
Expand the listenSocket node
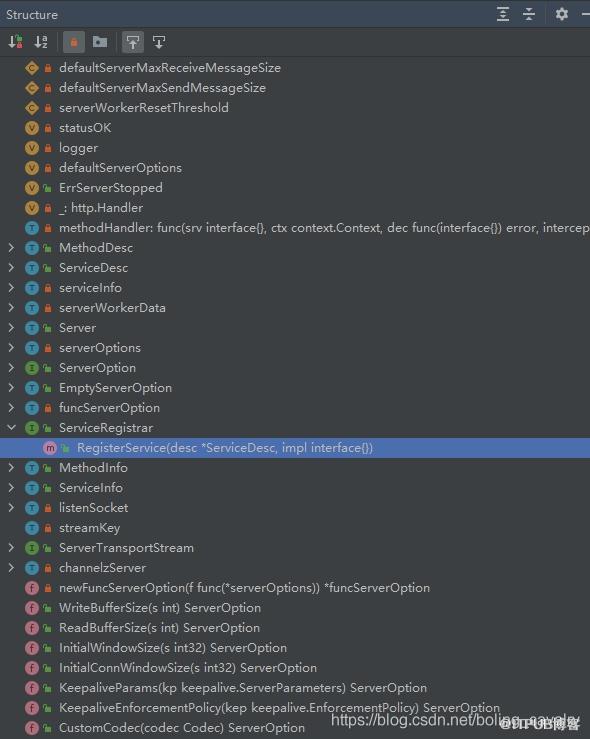coord(11,508)
